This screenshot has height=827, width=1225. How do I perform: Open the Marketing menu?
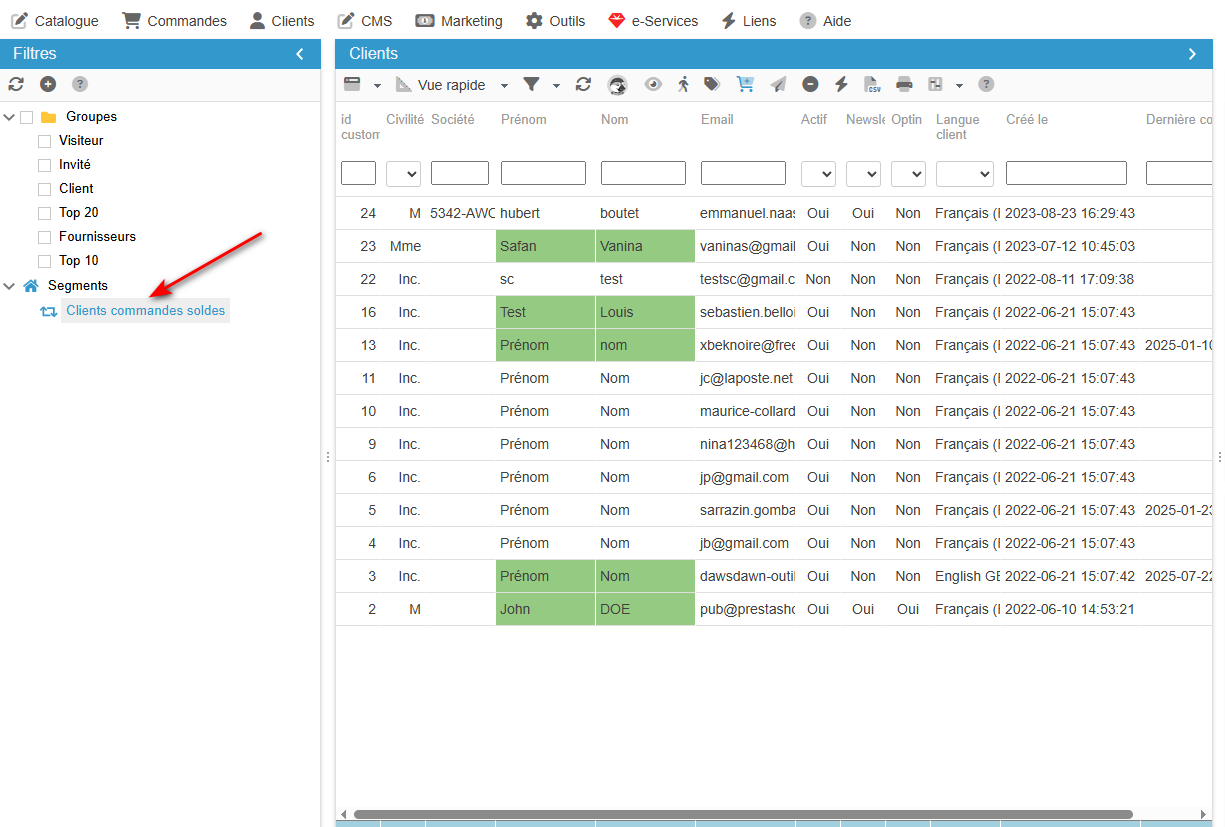(x=459, y=21)
